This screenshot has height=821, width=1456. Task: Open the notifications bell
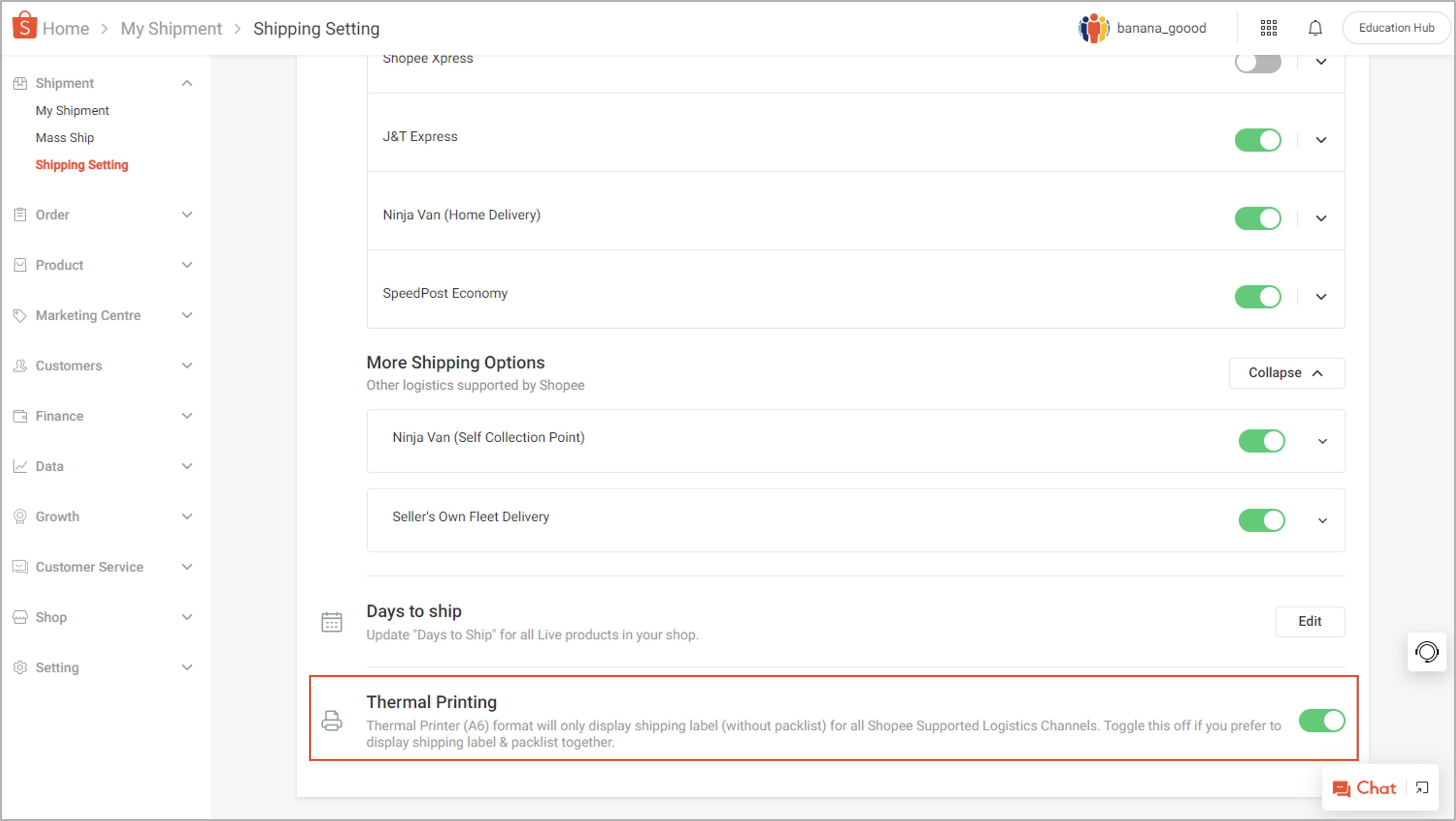1315,28
